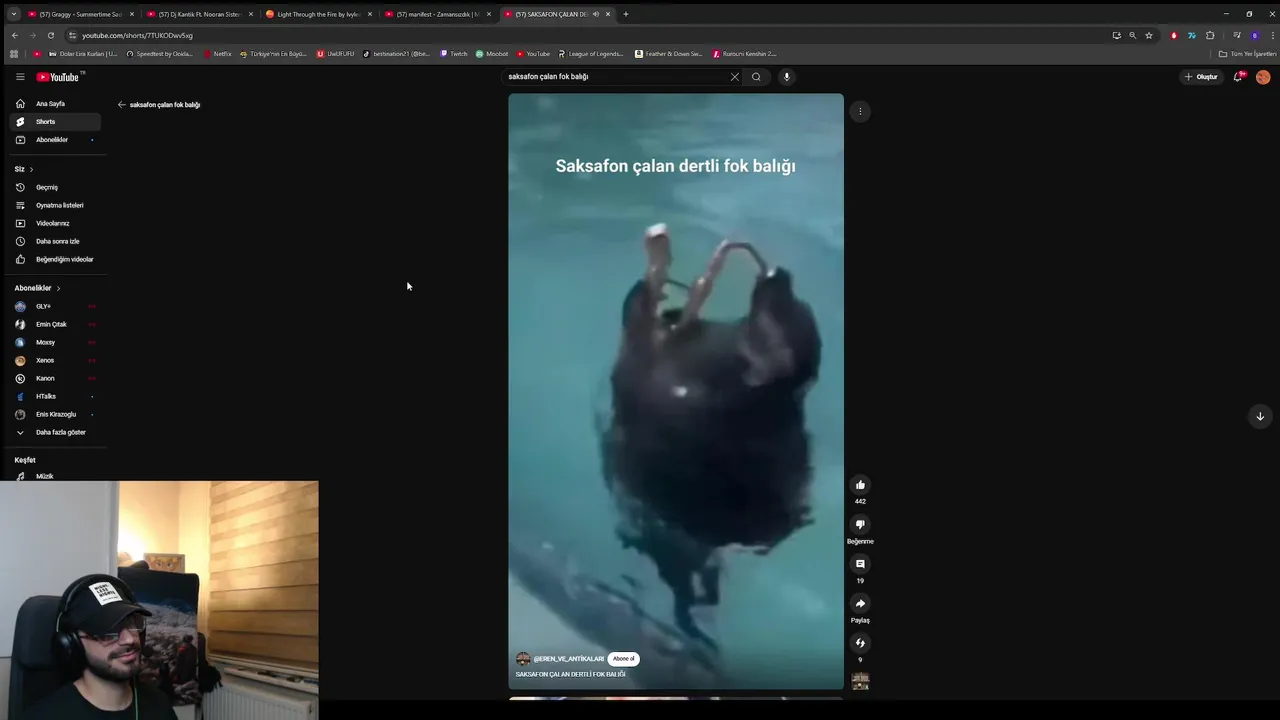Screen dimensions: 1280x720
Task: Open 'Daha sonra izle' list
Action: (55, 241)
